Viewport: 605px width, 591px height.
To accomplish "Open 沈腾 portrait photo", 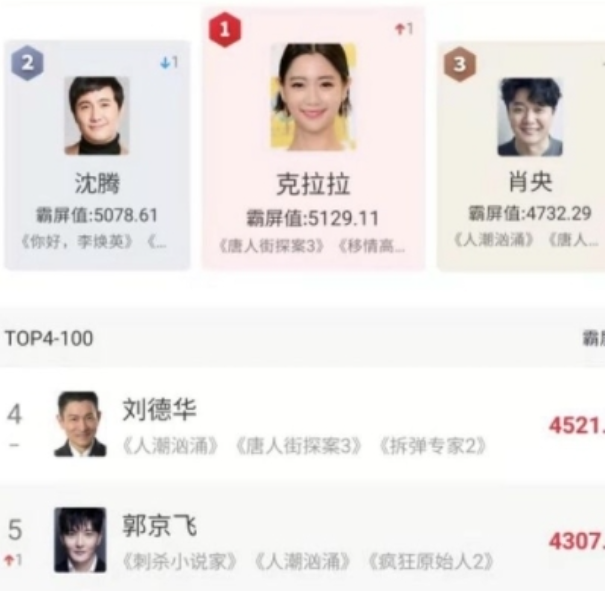I will [x=96, y=116].
